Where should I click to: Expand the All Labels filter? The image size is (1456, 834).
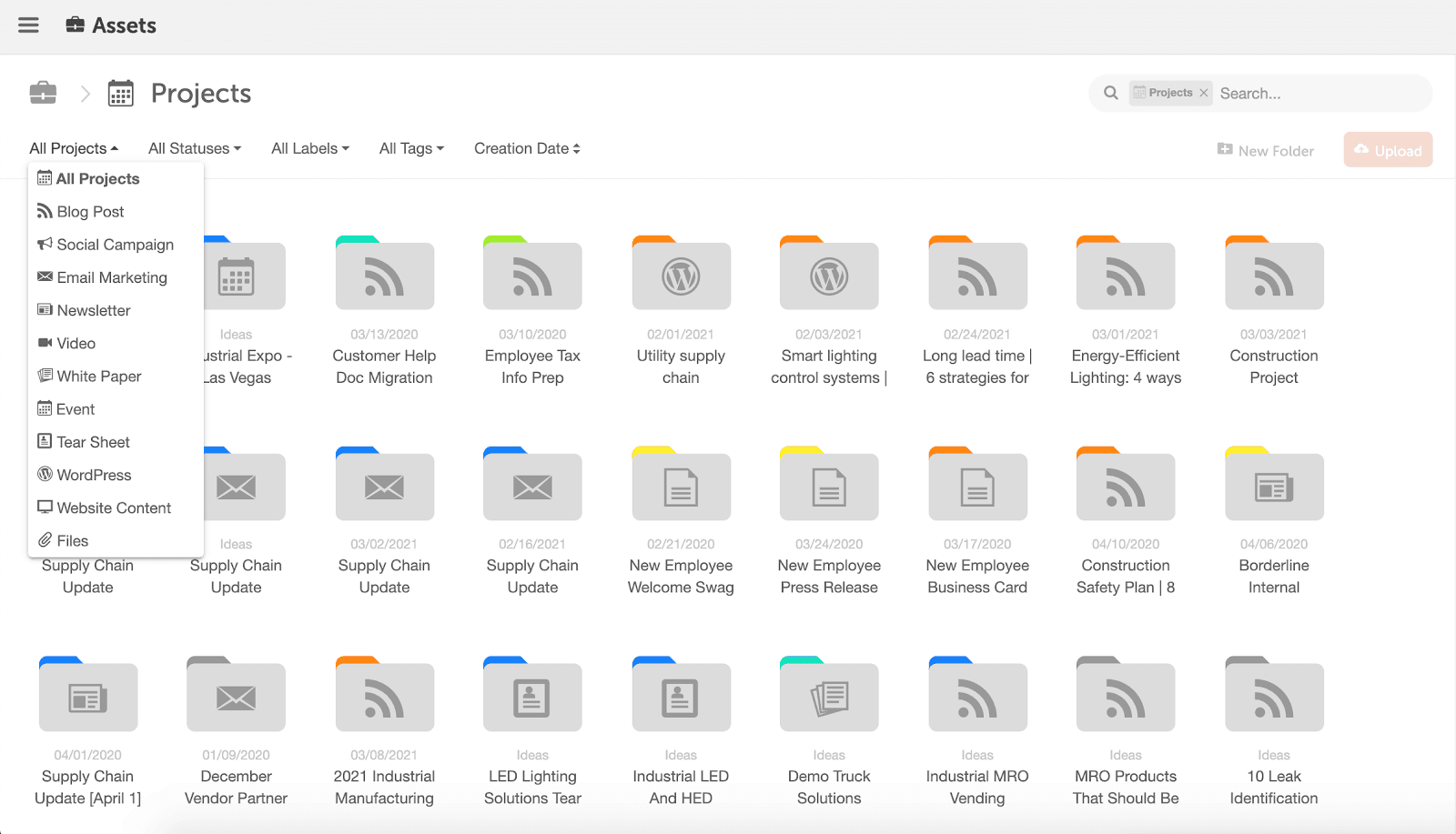click(309, 148)
